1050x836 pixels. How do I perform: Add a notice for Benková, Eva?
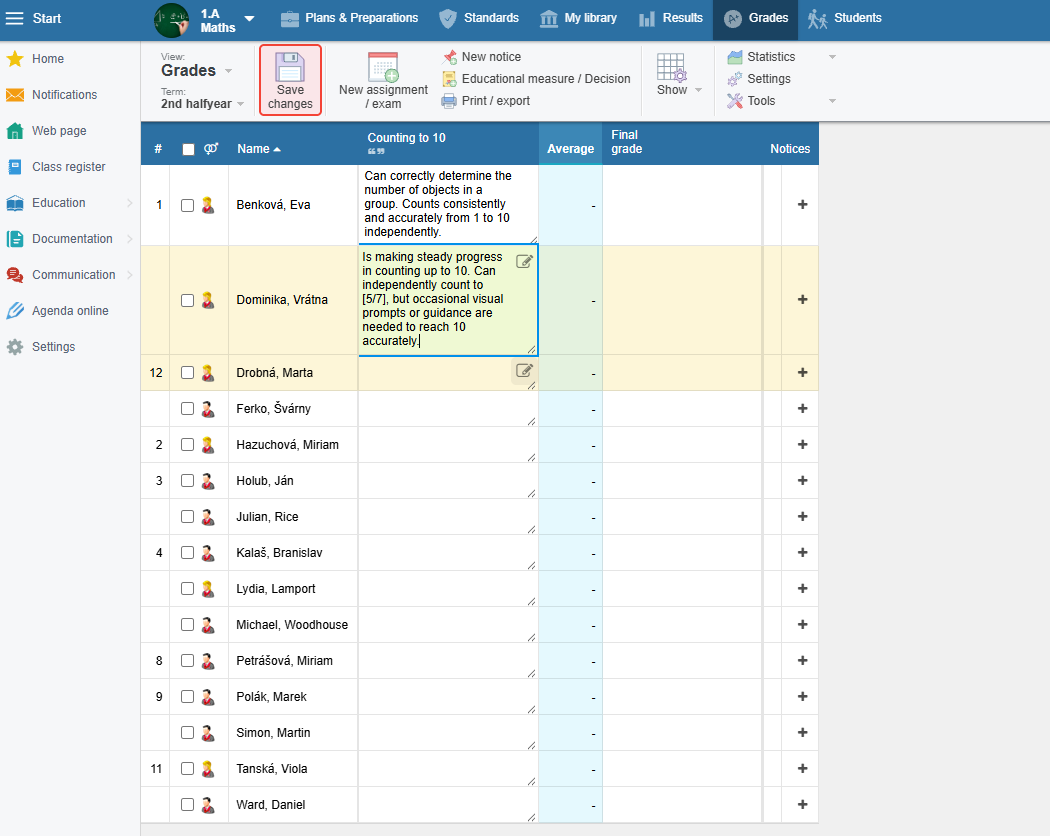point(803,204)
